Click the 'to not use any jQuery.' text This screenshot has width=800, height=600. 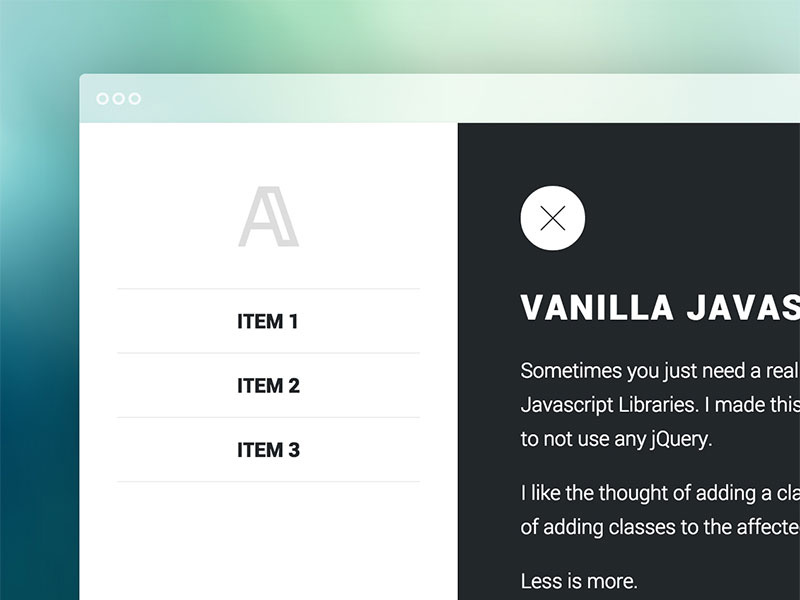616,440
